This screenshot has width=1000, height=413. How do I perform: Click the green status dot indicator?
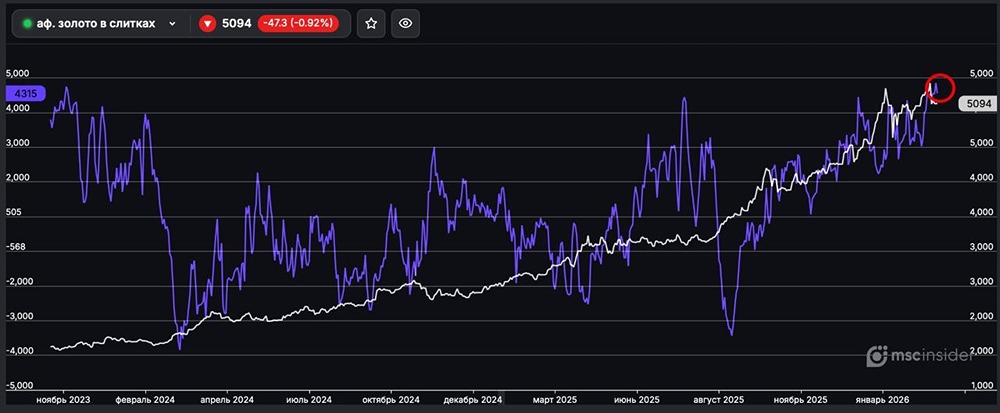(x=27, y=23)
